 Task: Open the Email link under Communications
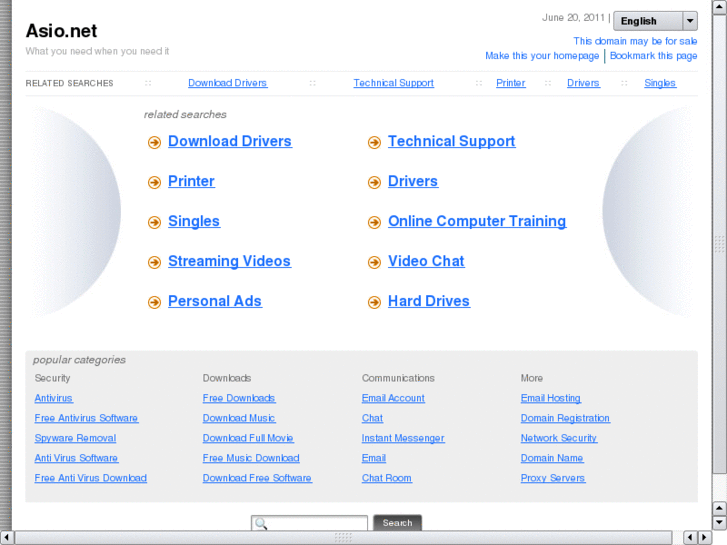[x=374, y=458]
